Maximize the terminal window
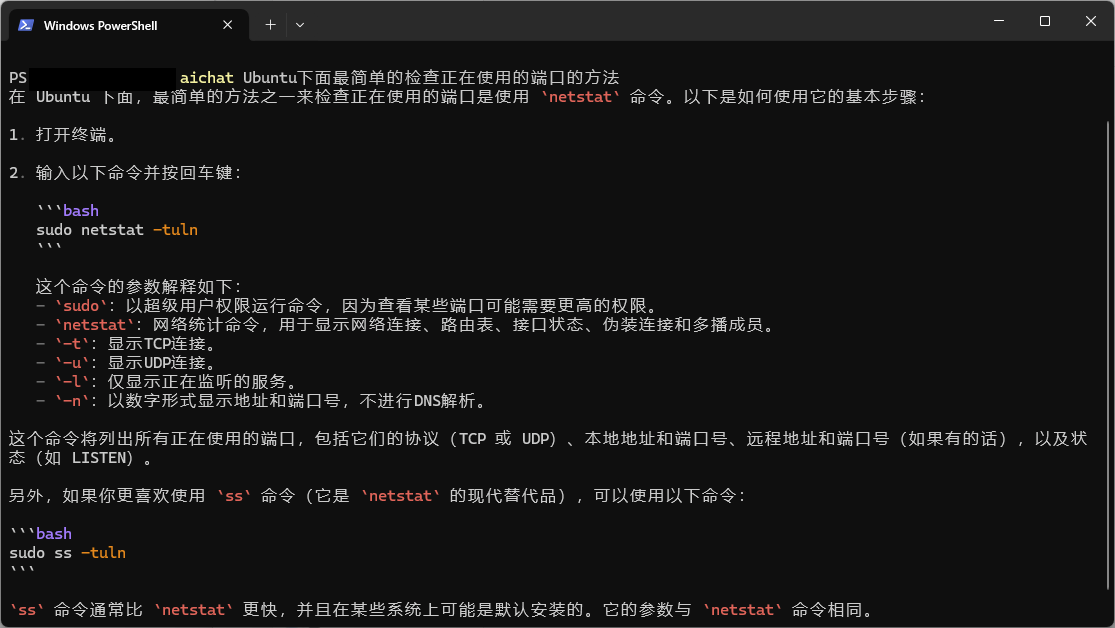Image resolution: width=1115 pixels, height=628 pixels. tap(1045, 21)
